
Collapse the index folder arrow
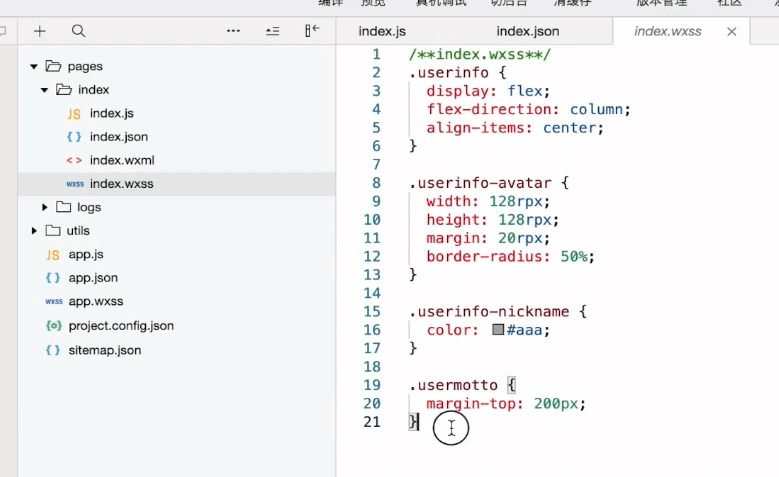(x=45, y=90)
